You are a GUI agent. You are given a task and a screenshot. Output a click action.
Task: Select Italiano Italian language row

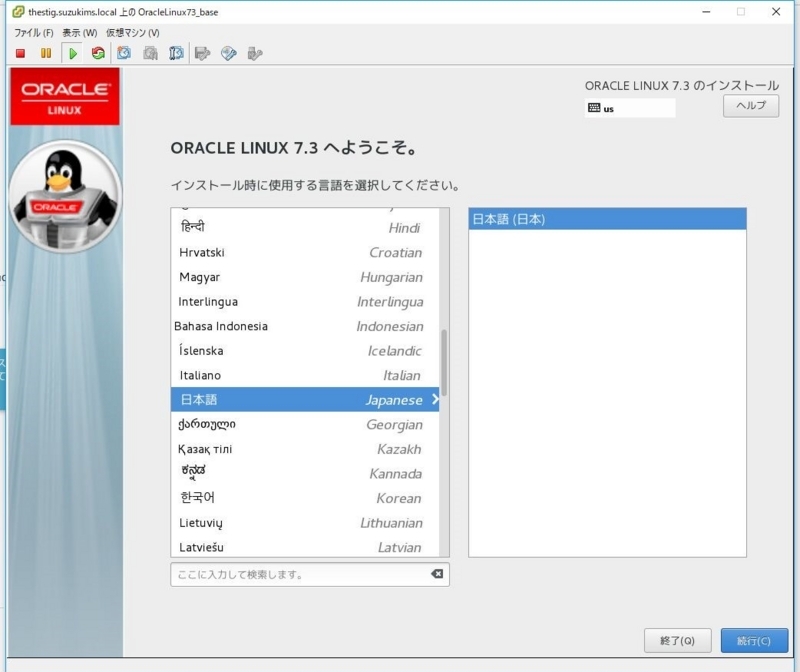coord(305,375)
